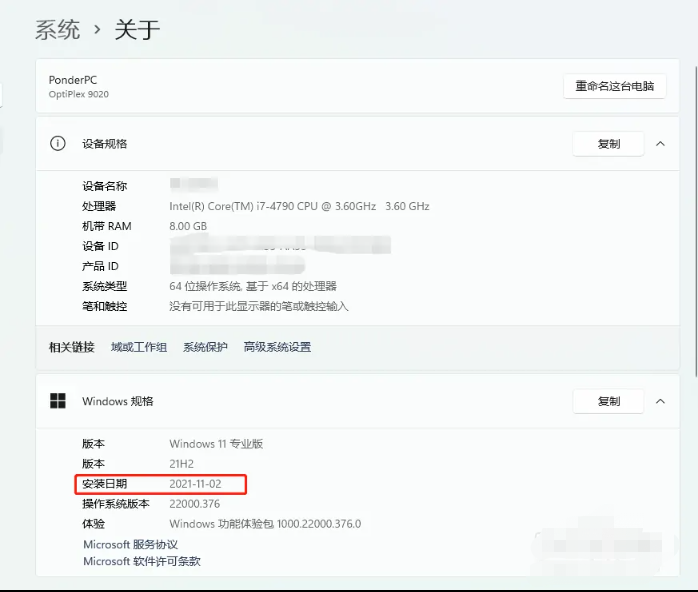Select the OS build 22000.376 value
Screen dimensions: 698x592
(195, 504)
